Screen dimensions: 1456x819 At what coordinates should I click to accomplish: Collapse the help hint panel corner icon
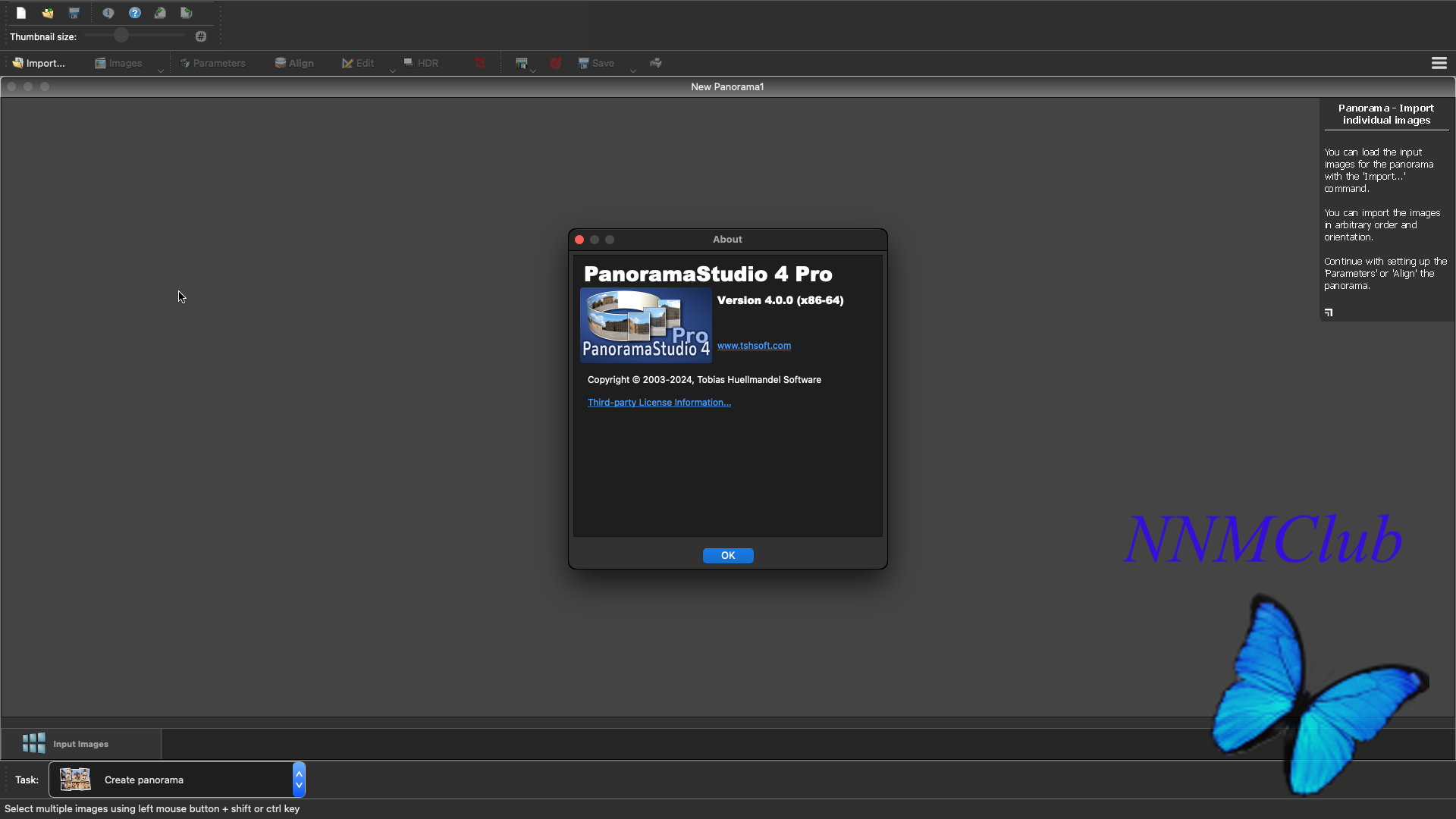1329,312
